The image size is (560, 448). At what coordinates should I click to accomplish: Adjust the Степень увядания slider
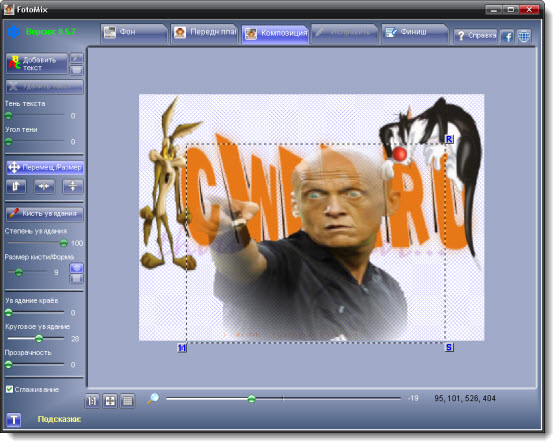pyautogui.click(x=64, y=243)
